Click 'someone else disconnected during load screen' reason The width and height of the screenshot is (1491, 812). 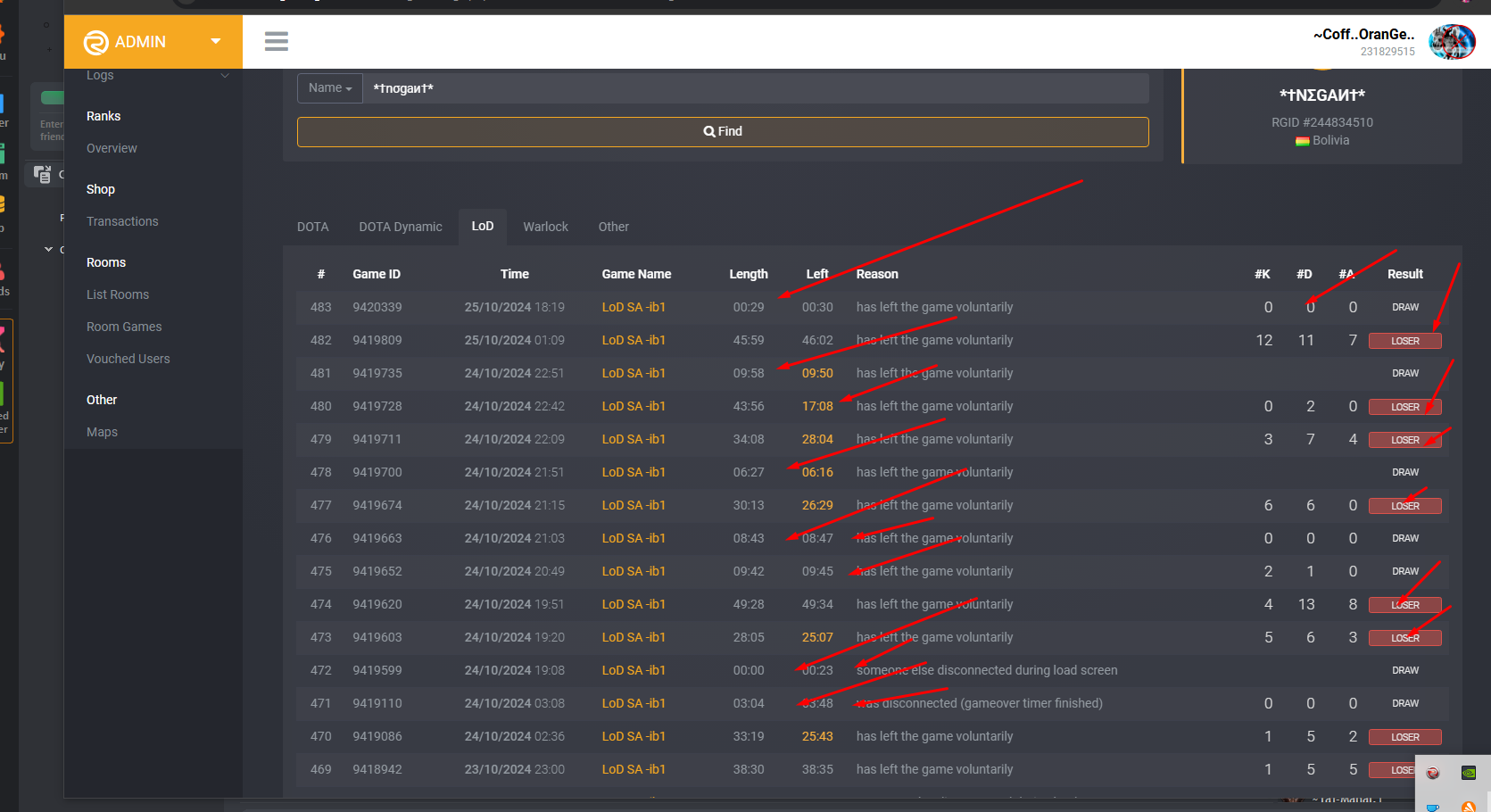[x=987, y=670]
